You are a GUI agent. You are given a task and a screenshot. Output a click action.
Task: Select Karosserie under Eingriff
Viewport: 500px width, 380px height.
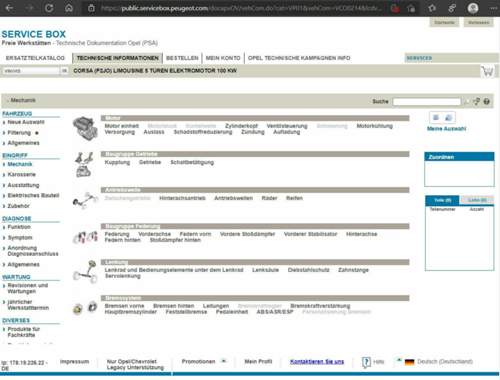click(x=21, y=174)
